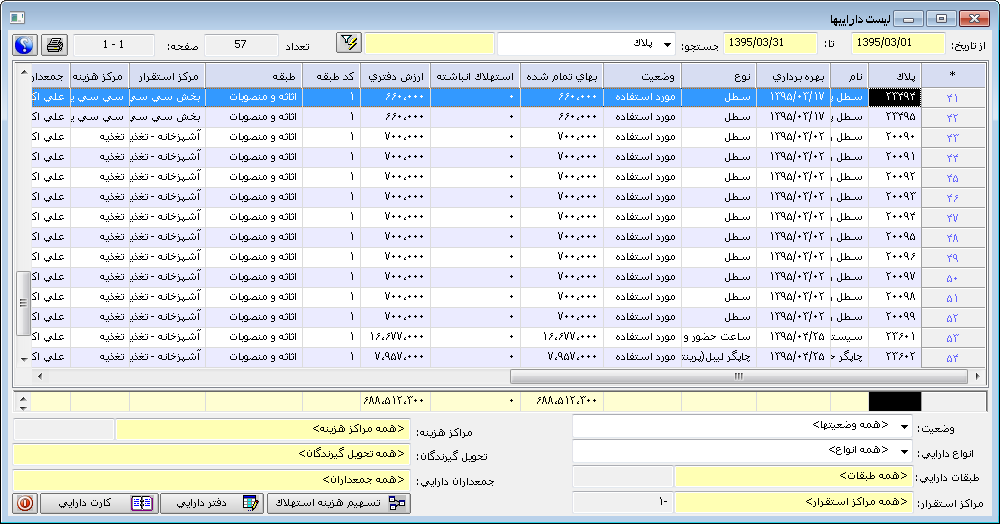This screenshot has width=1000, height=524.
Task: Sort by وضعيت column header
Action: [x=642, y=76]
